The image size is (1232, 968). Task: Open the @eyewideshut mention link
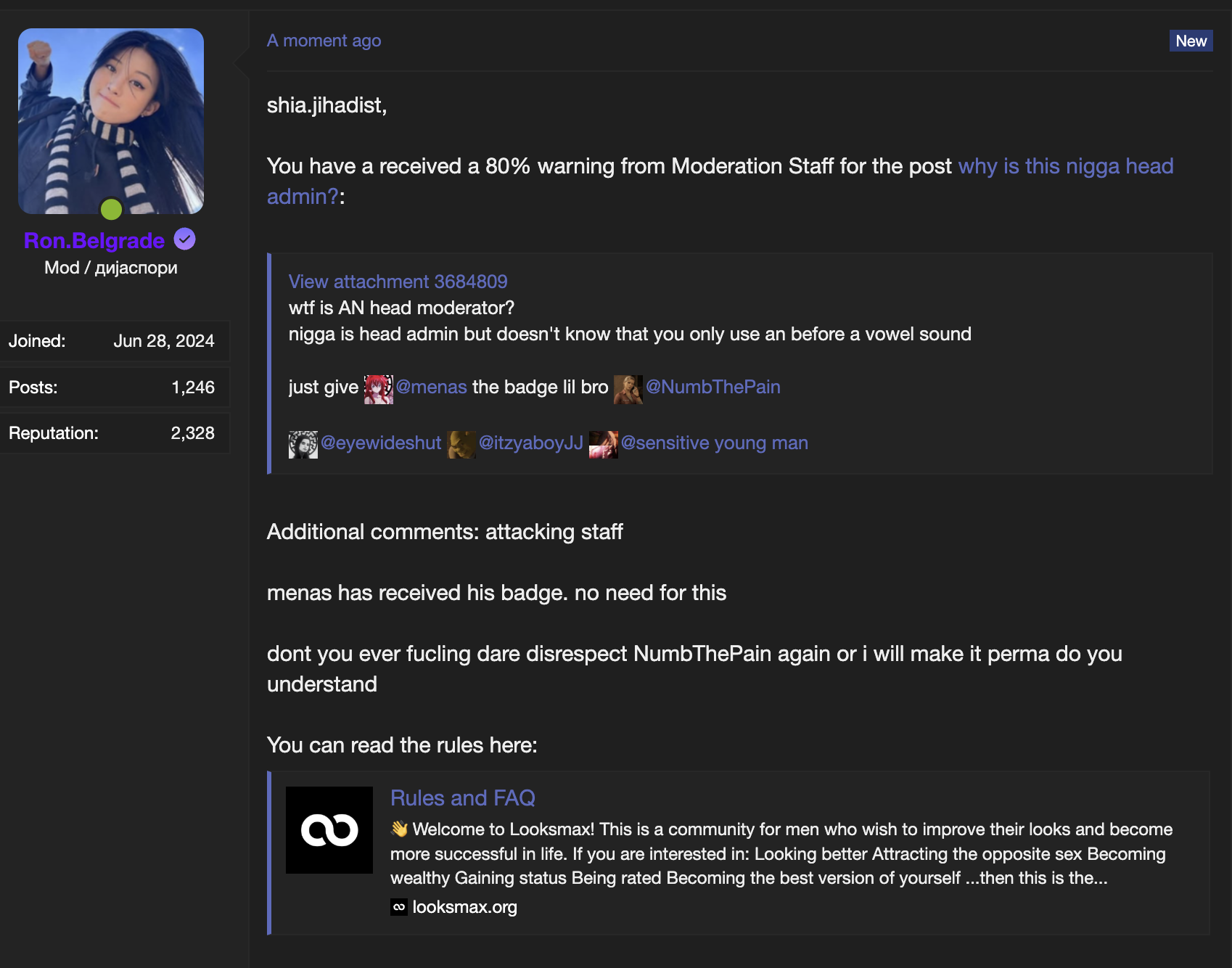[380, 443]
